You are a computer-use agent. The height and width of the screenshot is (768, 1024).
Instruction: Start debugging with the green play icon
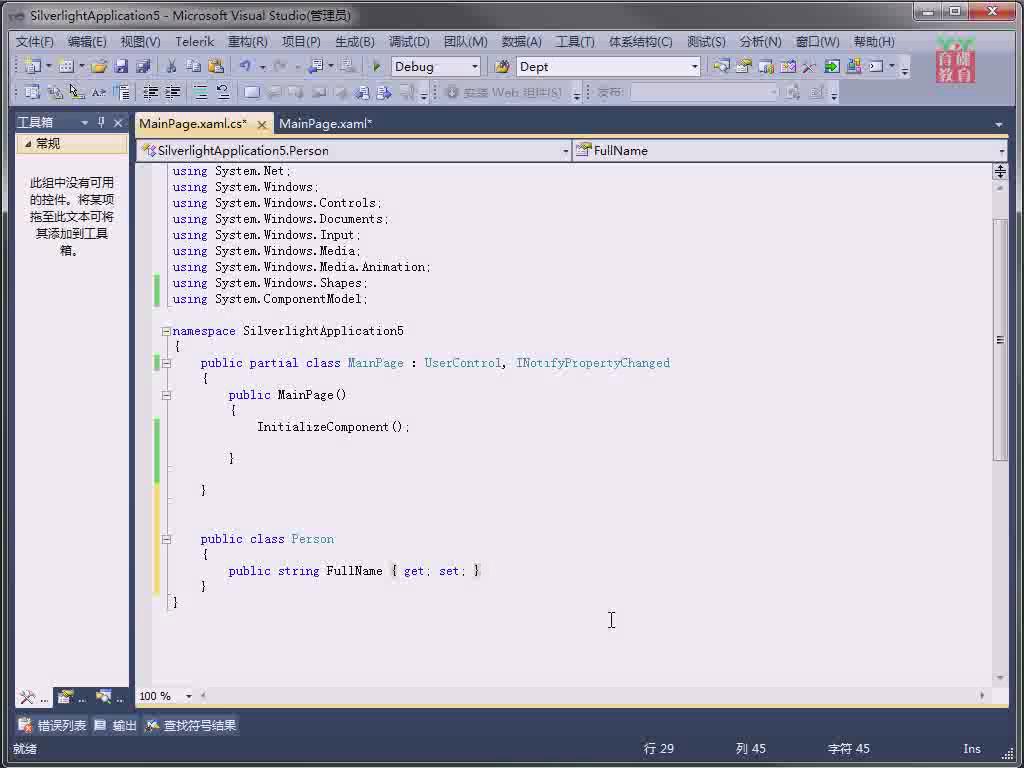tap(376, 66)
